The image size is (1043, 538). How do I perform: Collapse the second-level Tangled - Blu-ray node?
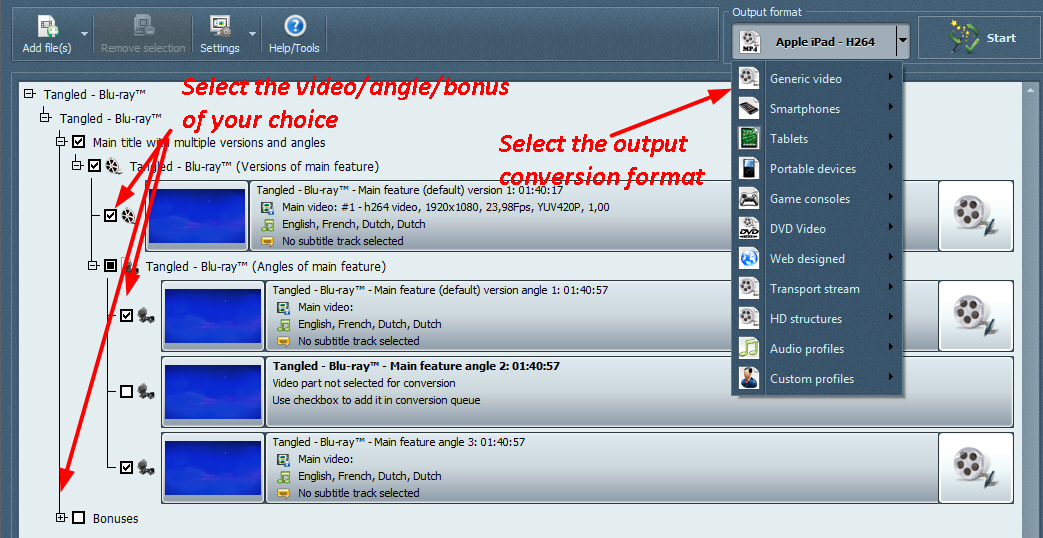click(45, 118)
